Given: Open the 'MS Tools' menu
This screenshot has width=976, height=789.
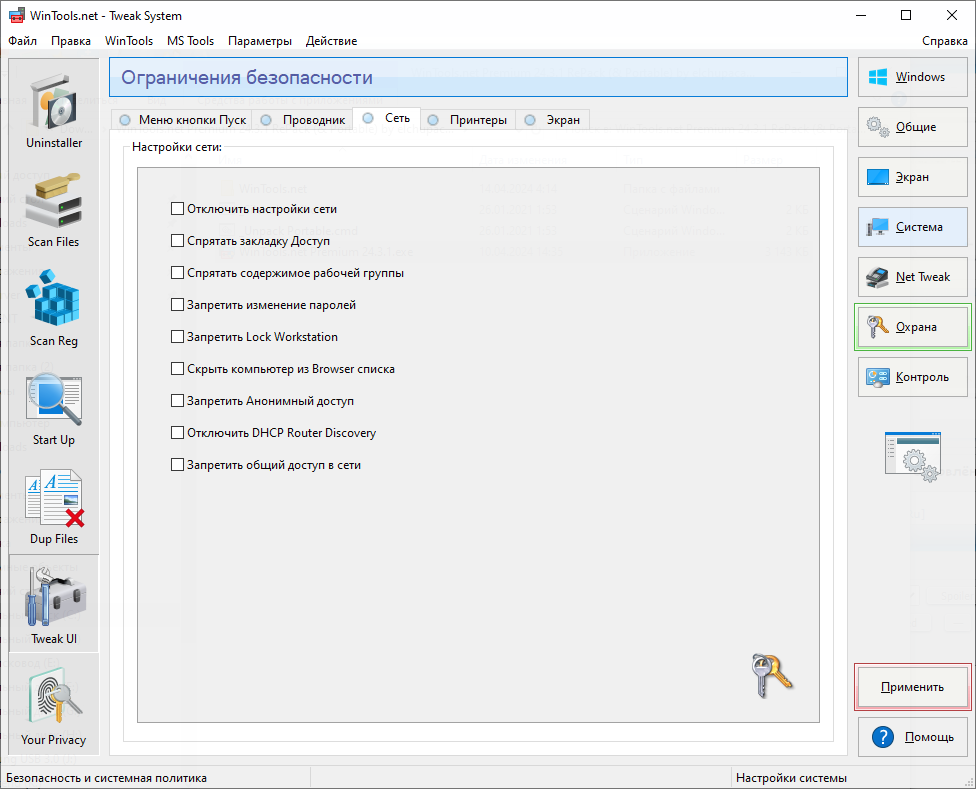Looking at the screenshot, I should pyautogui.click(x=190, y=41).
